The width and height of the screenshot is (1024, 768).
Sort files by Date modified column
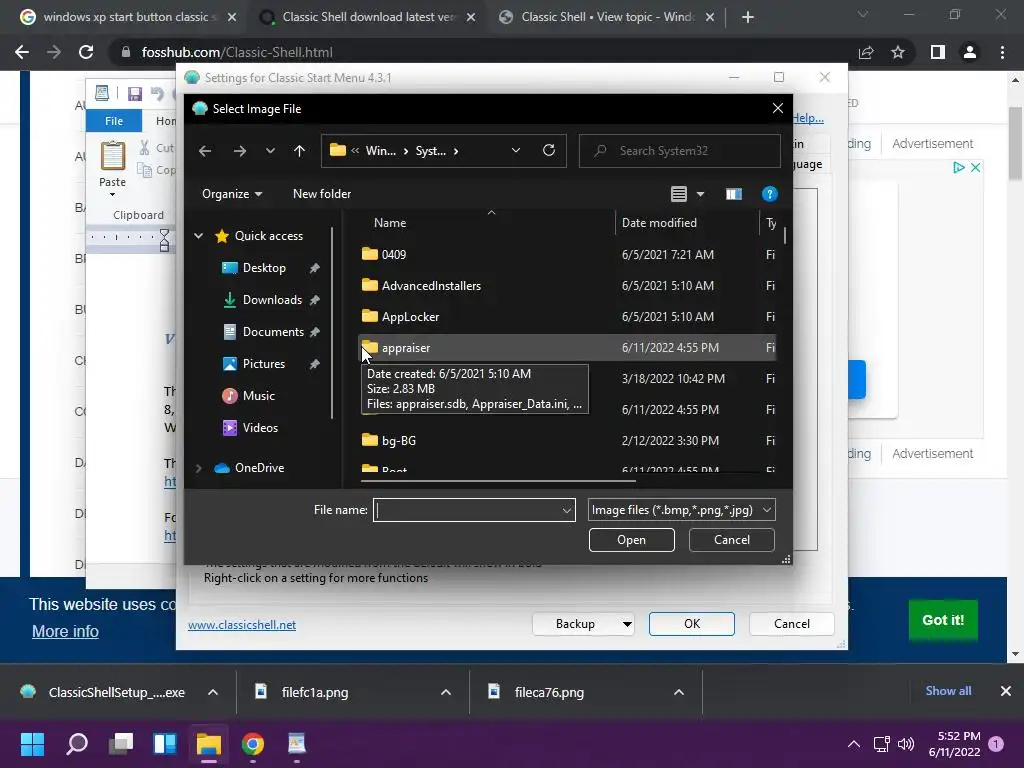pyautogui.click(x=659, y=223)
